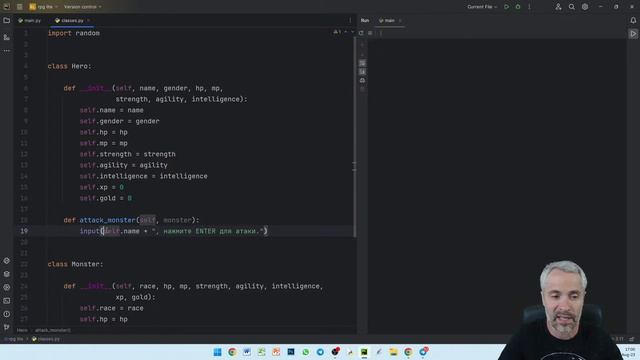Screen dimensions: 640x360
Task: Open the Project tool window folder icon
Action: (x=7, y=20)
